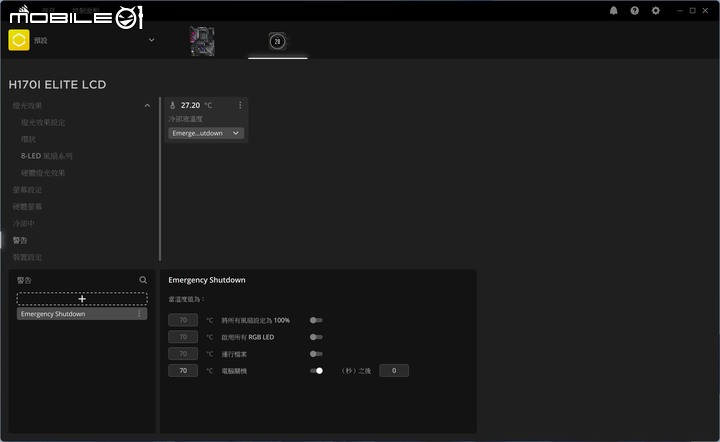Toggle set all fans to 100%

(x=316, y=320)
